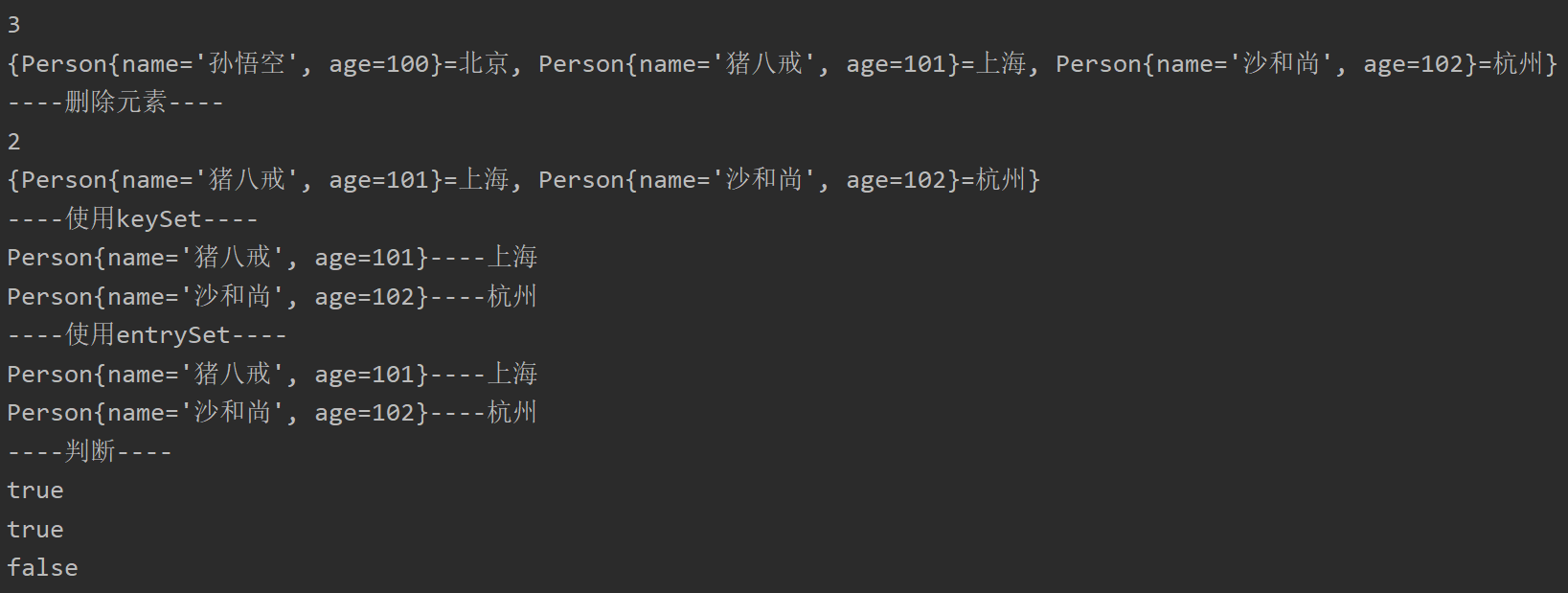Click the 沙和尚 line under the keySet header
The height and width of the screenshot is (593, 1568).
click(272, 297)
